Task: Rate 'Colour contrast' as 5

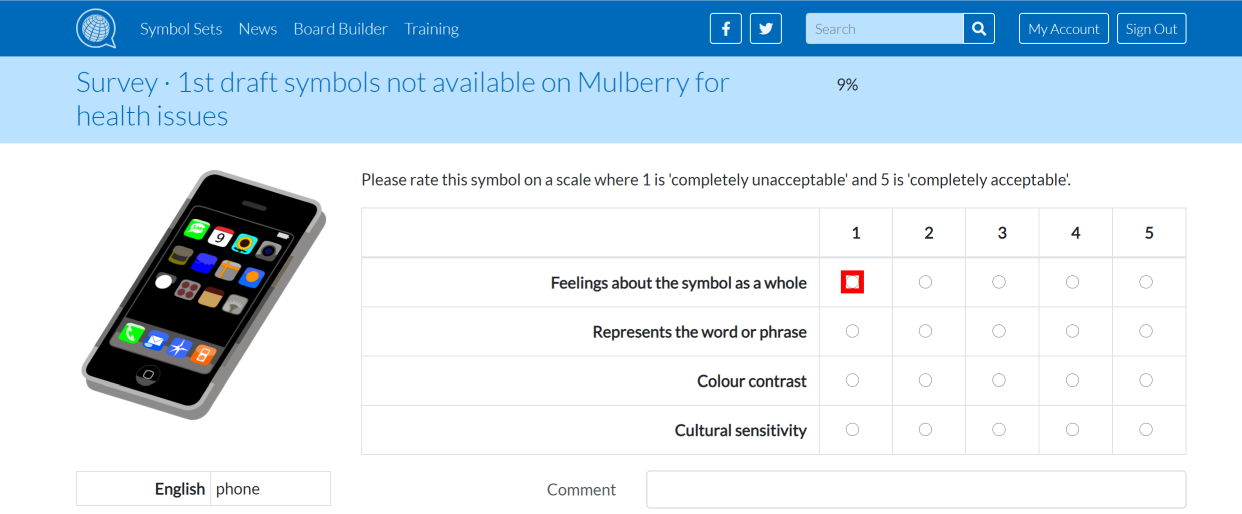Action: 1146,380
